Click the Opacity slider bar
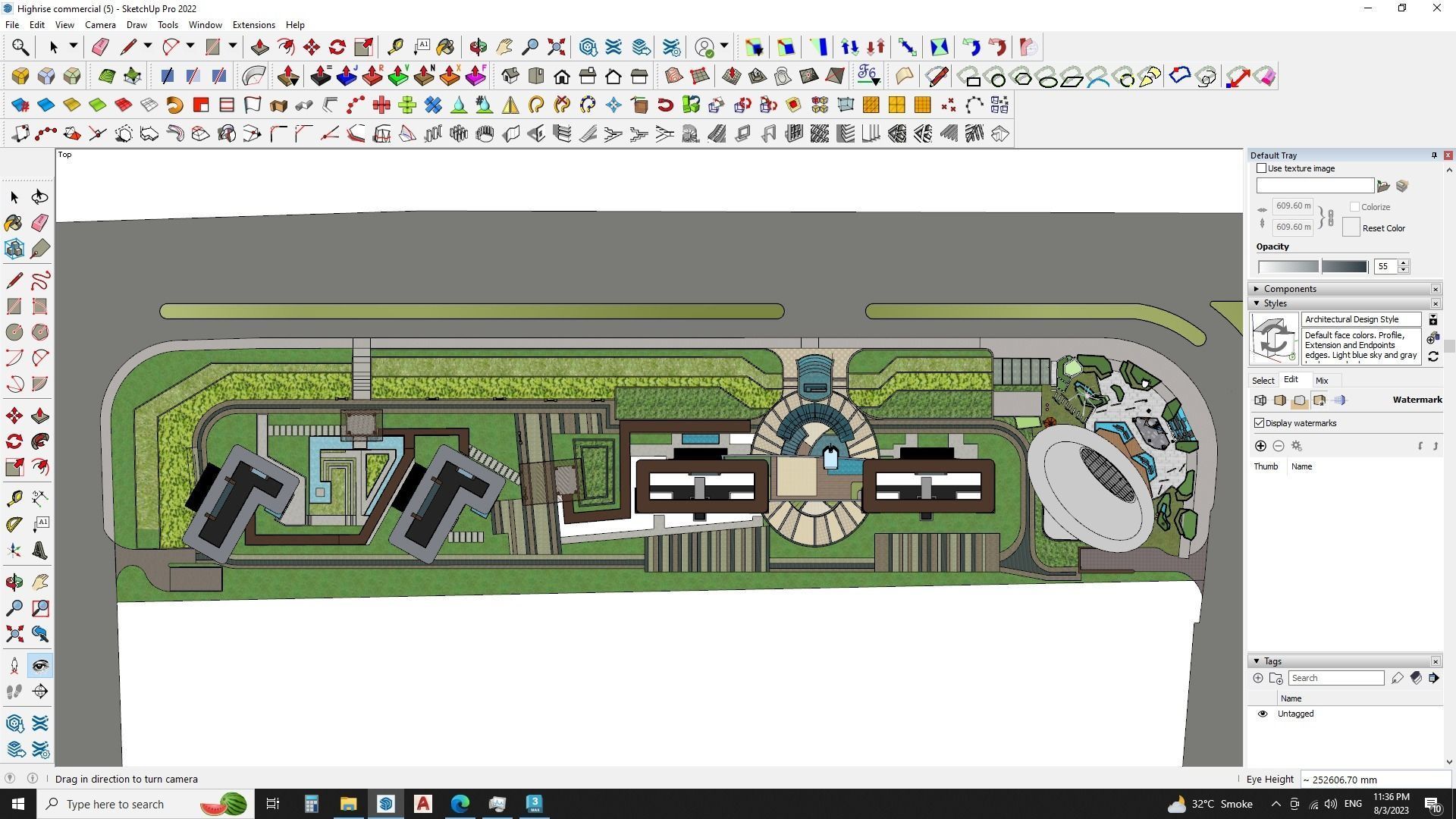The height and width of the screenshot is (819, 1456). 1313,267
